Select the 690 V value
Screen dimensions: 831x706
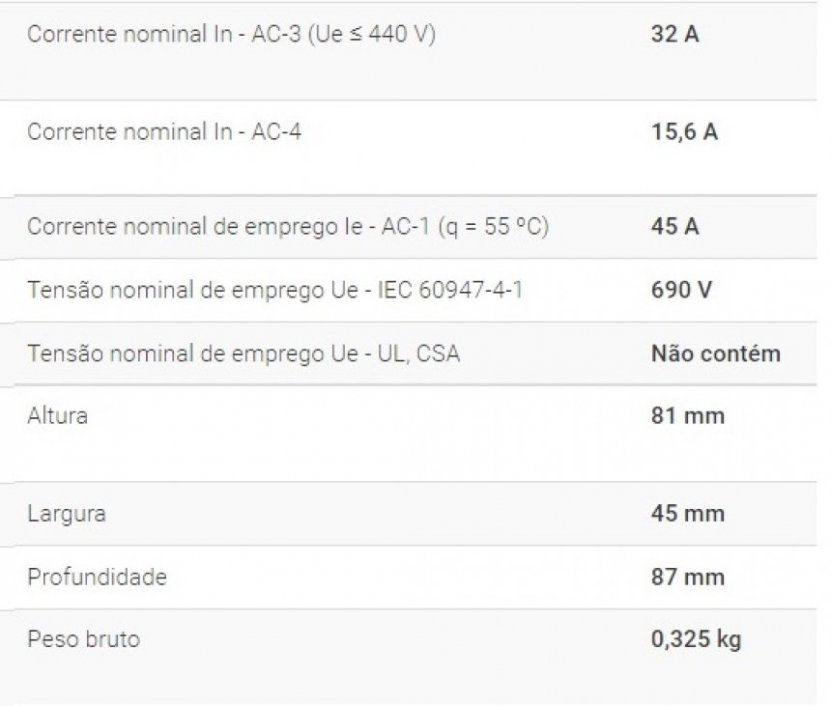[x=681, y=290]
